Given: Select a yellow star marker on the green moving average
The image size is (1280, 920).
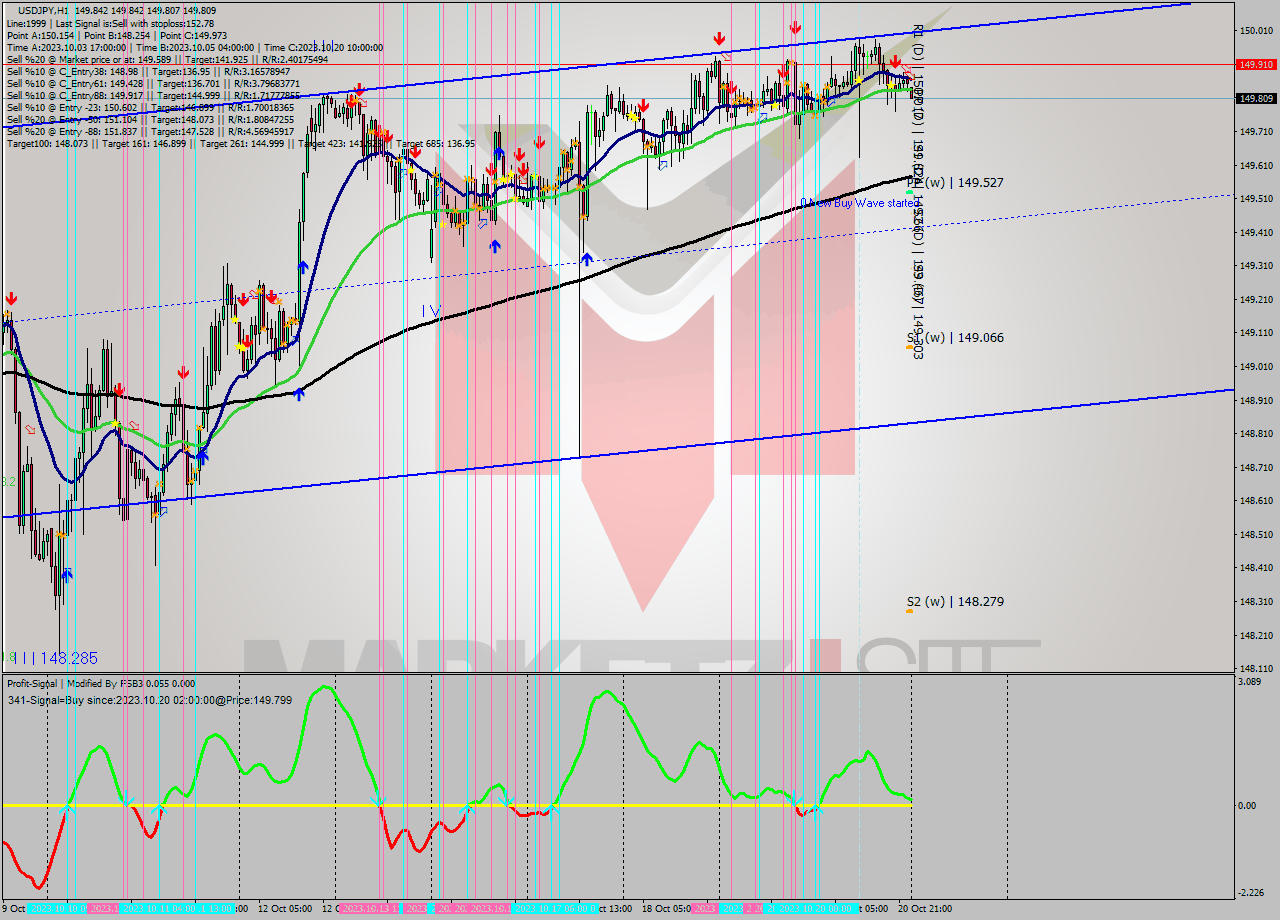Looking at the screenshot, I should 891,85.
